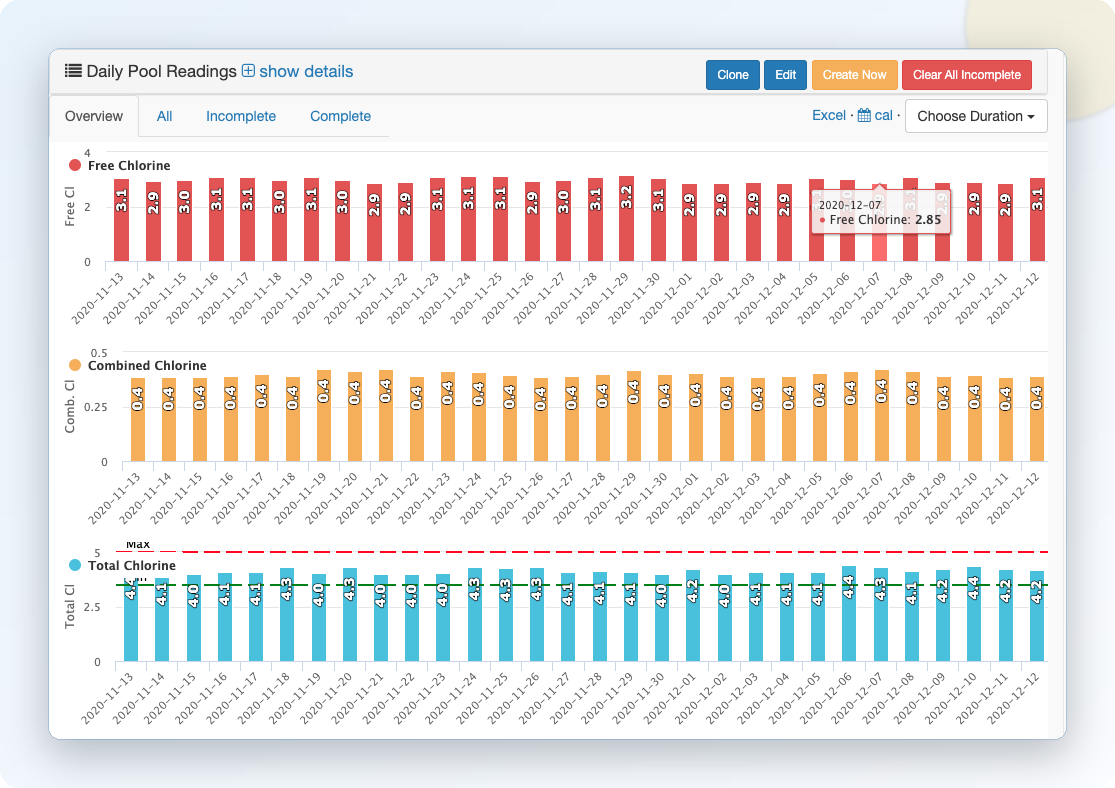
Task: Click the plus icon before show details
Action: (x=248, y=71)
